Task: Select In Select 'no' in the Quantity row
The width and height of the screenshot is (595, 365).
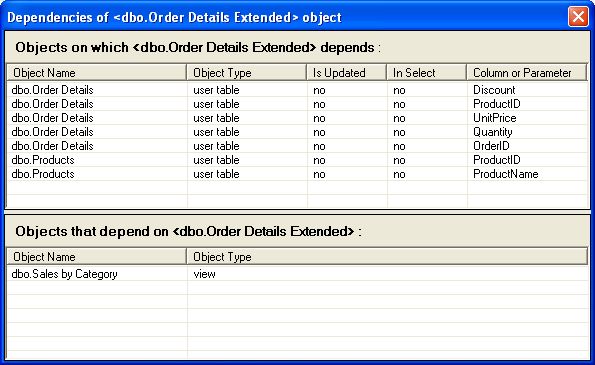Action: pos(399,132)
